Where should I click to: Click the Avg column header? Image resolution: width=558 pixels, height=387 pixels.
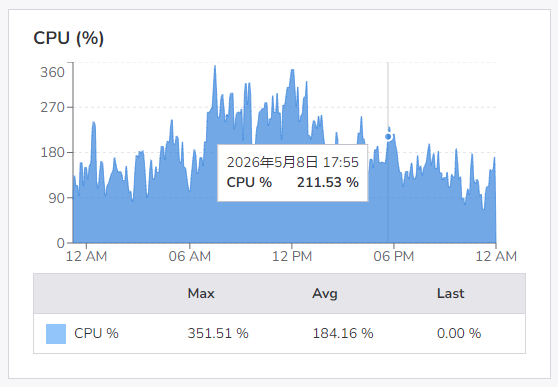point(325,293)
